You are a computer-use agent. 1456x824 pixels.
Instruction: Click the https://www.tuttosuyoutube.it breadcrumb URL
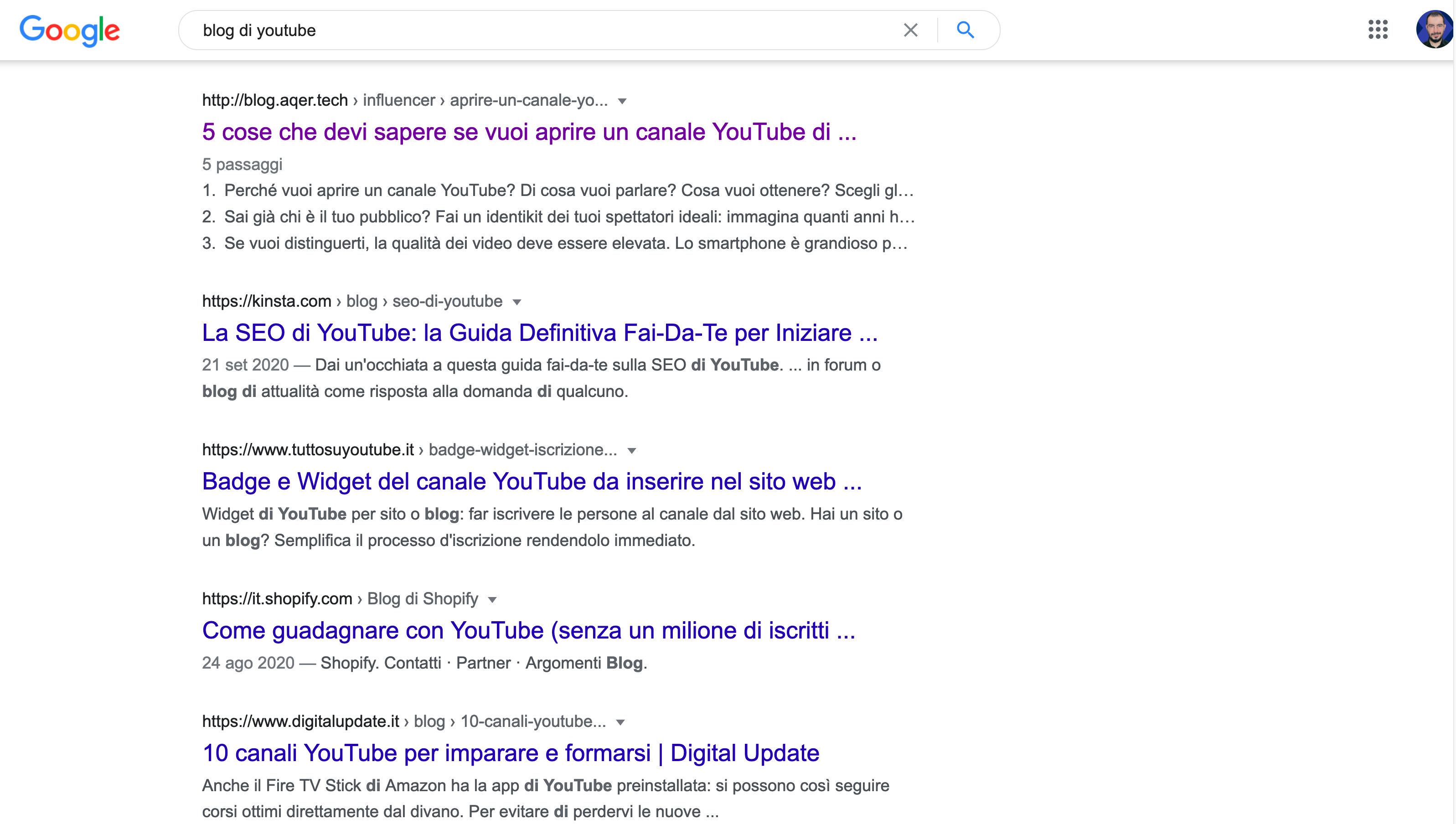(x=308, y=450)
